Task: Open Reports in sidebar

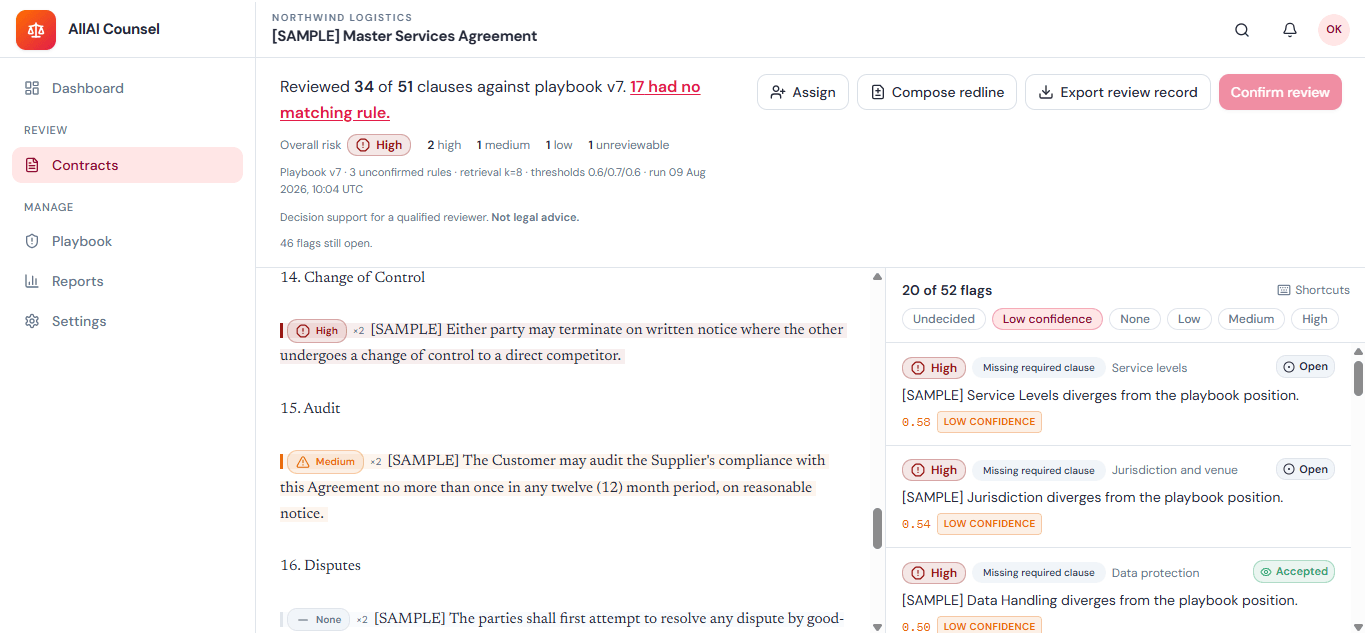Action: pos(127,281)
